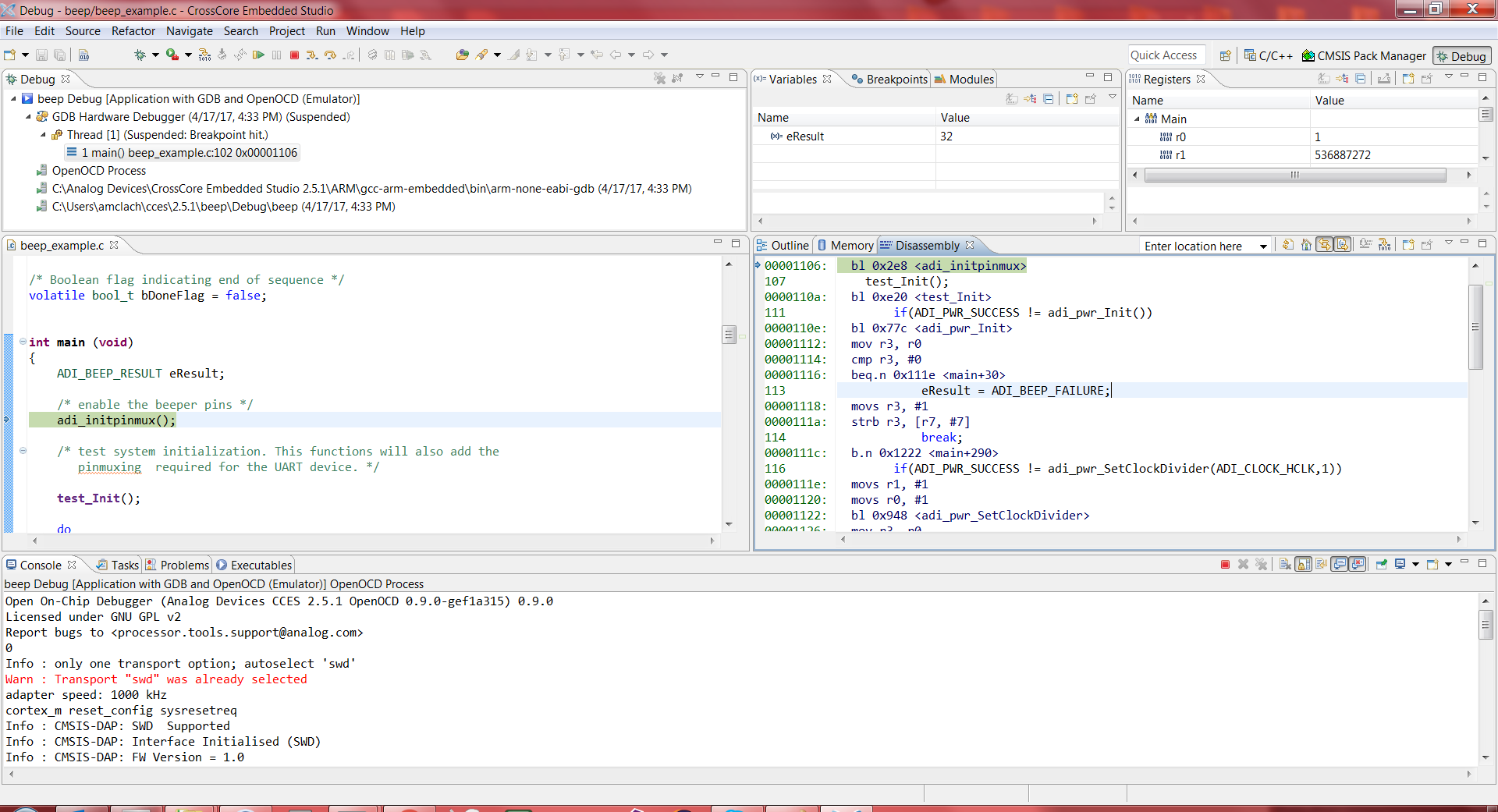Click the Console vertical scrollbar thumb

(x=1486, y=624)
